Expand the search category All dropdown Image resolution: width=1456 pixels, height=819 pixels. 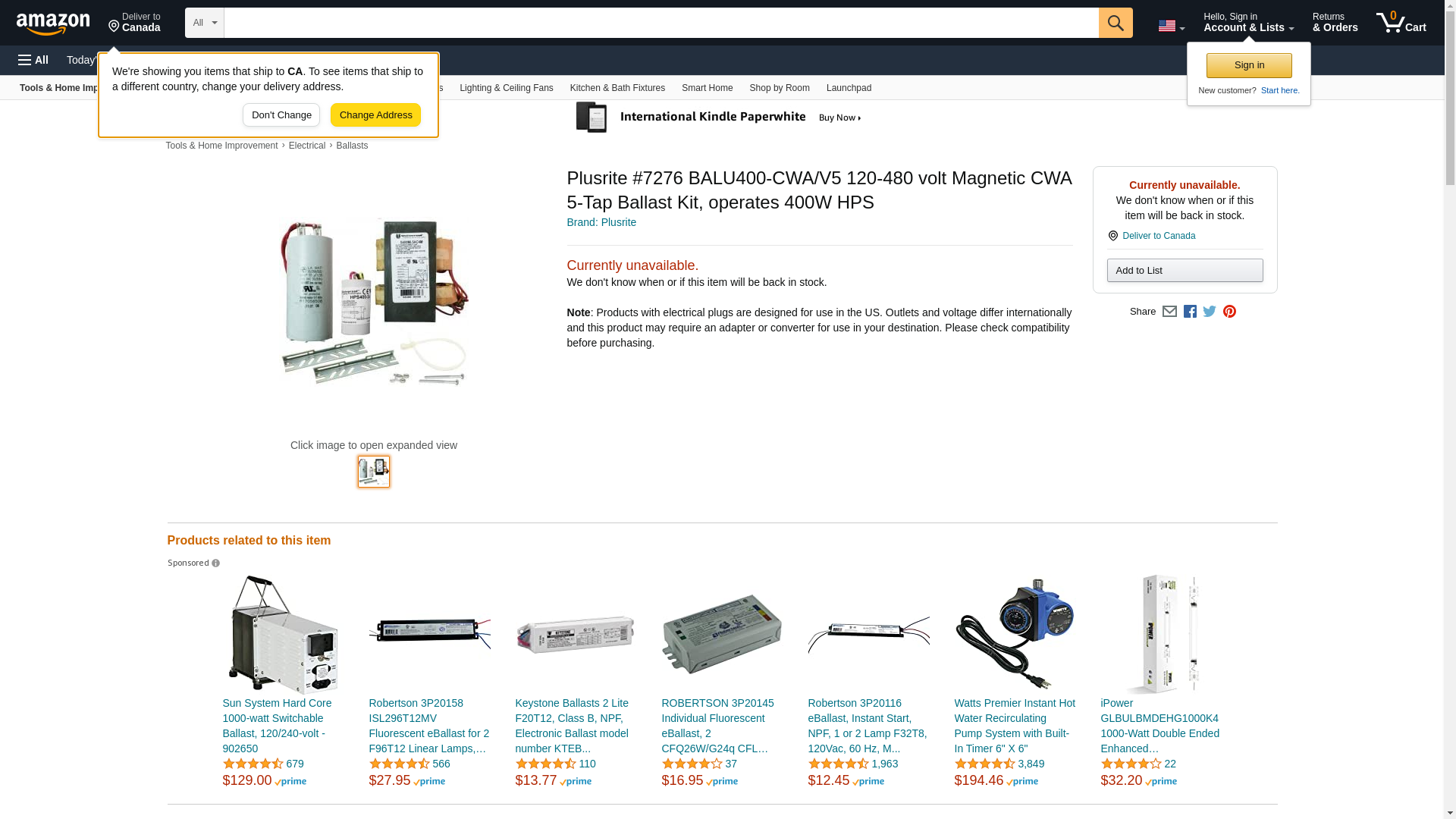tap(205, 23)
